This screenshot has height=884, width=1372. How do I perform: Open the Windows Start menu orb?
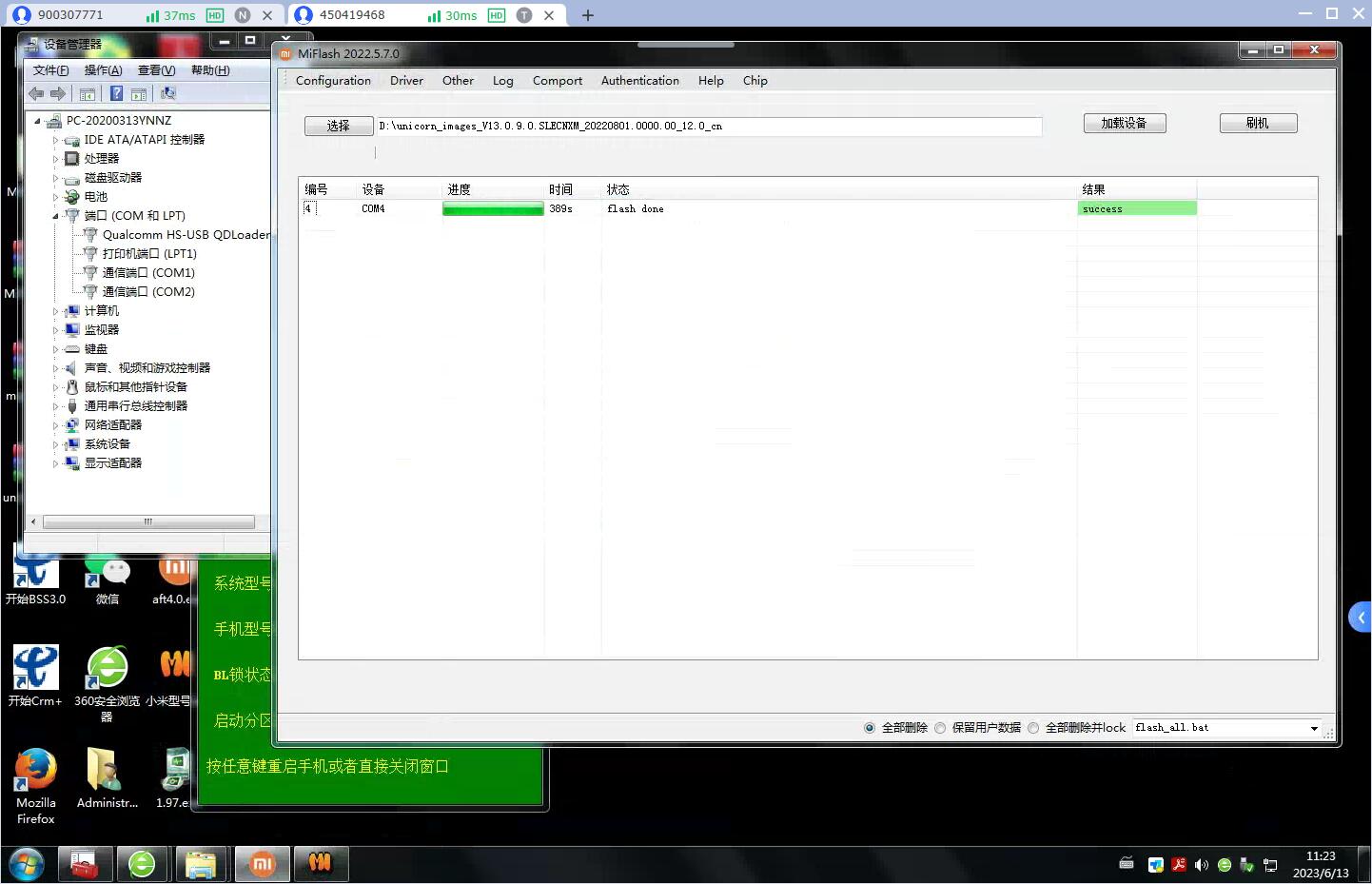27,865
